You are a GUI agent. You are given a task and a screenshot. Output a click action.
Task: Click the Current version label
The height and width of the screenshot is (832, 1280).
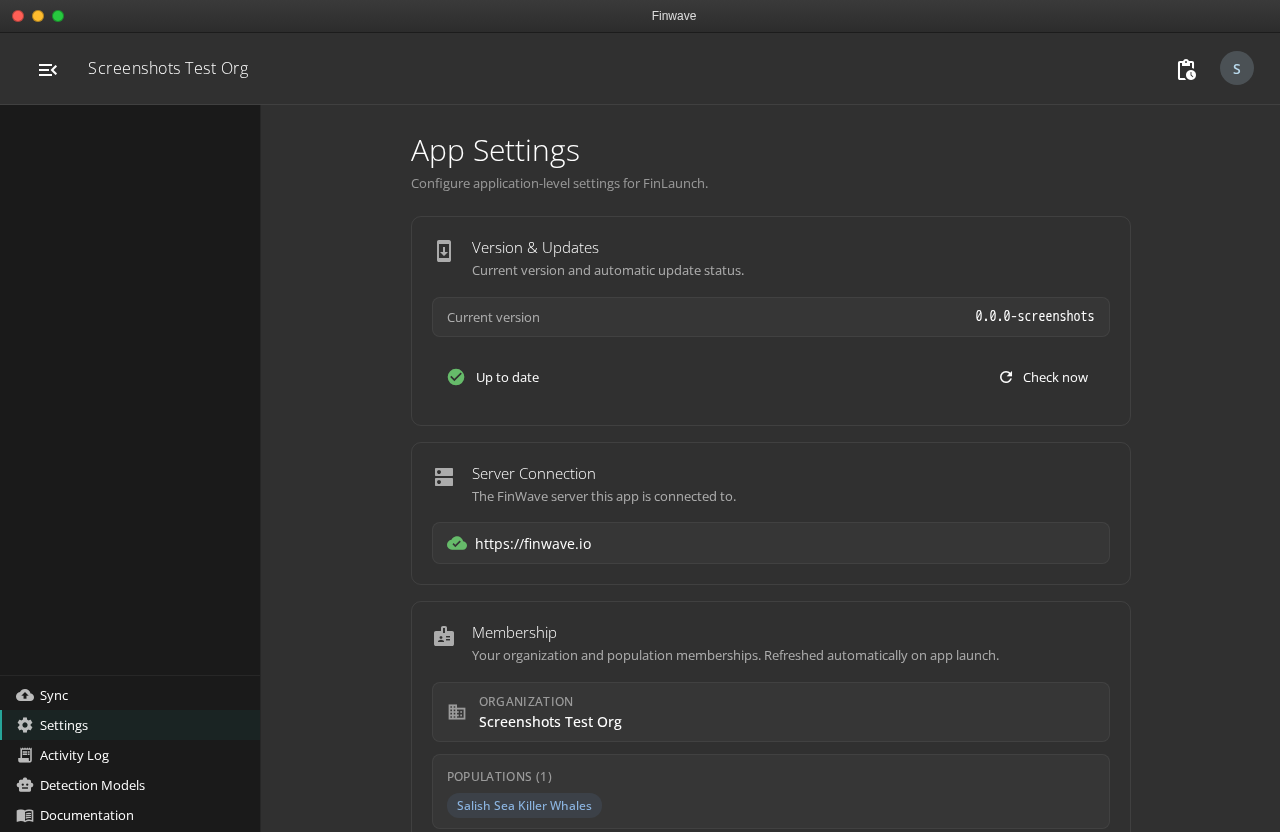click(x=493, y=317)
